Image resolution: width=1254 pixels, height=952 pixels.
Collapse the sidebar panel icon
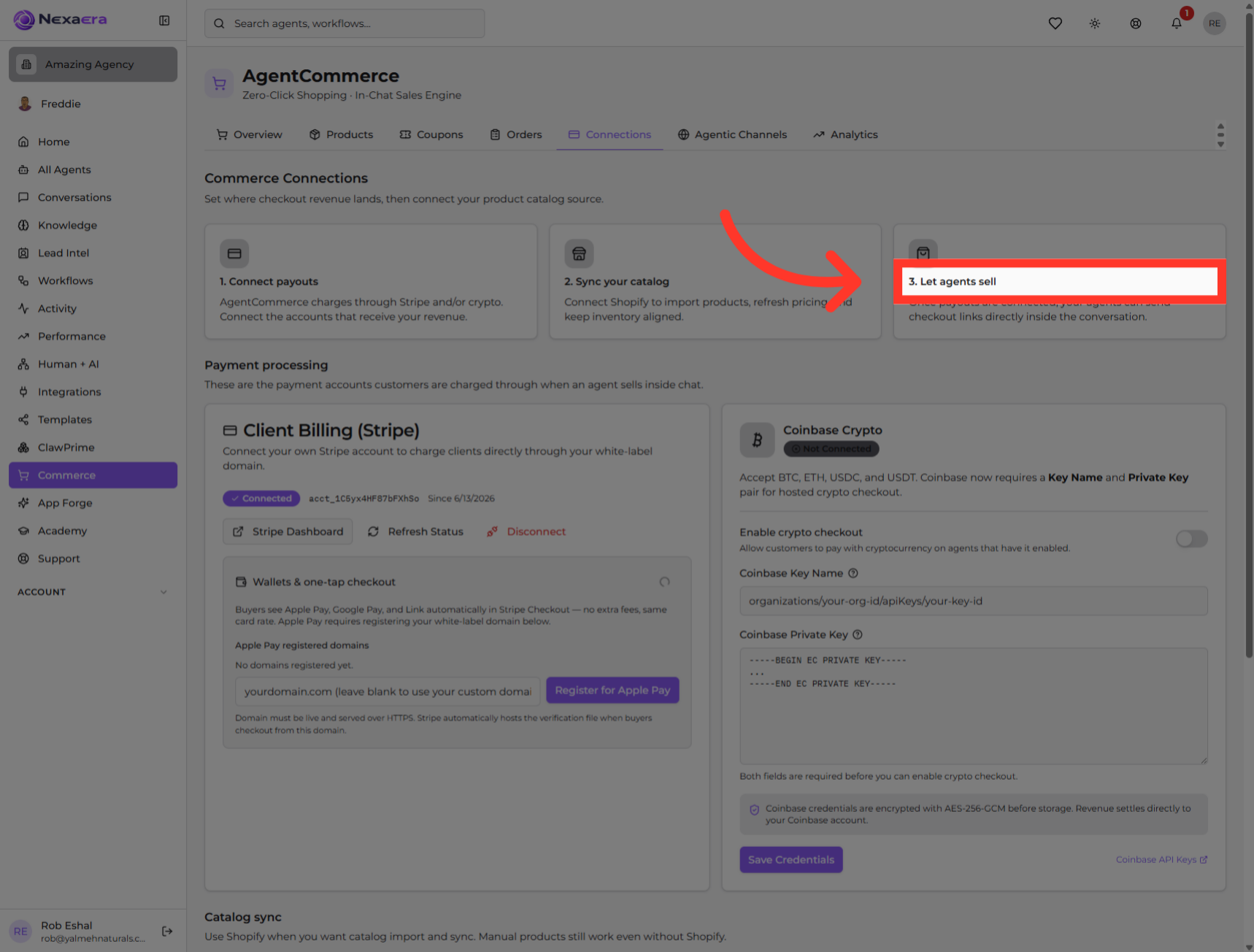(x=164, y=20)
